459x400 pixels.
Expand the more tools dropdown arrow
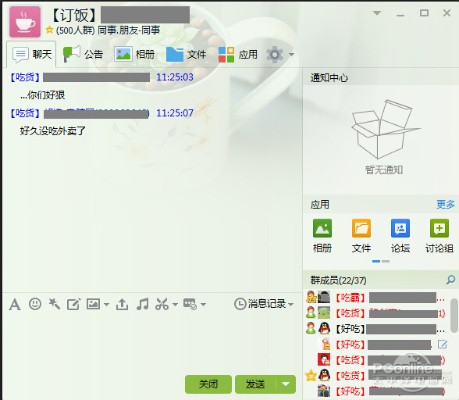203,304
